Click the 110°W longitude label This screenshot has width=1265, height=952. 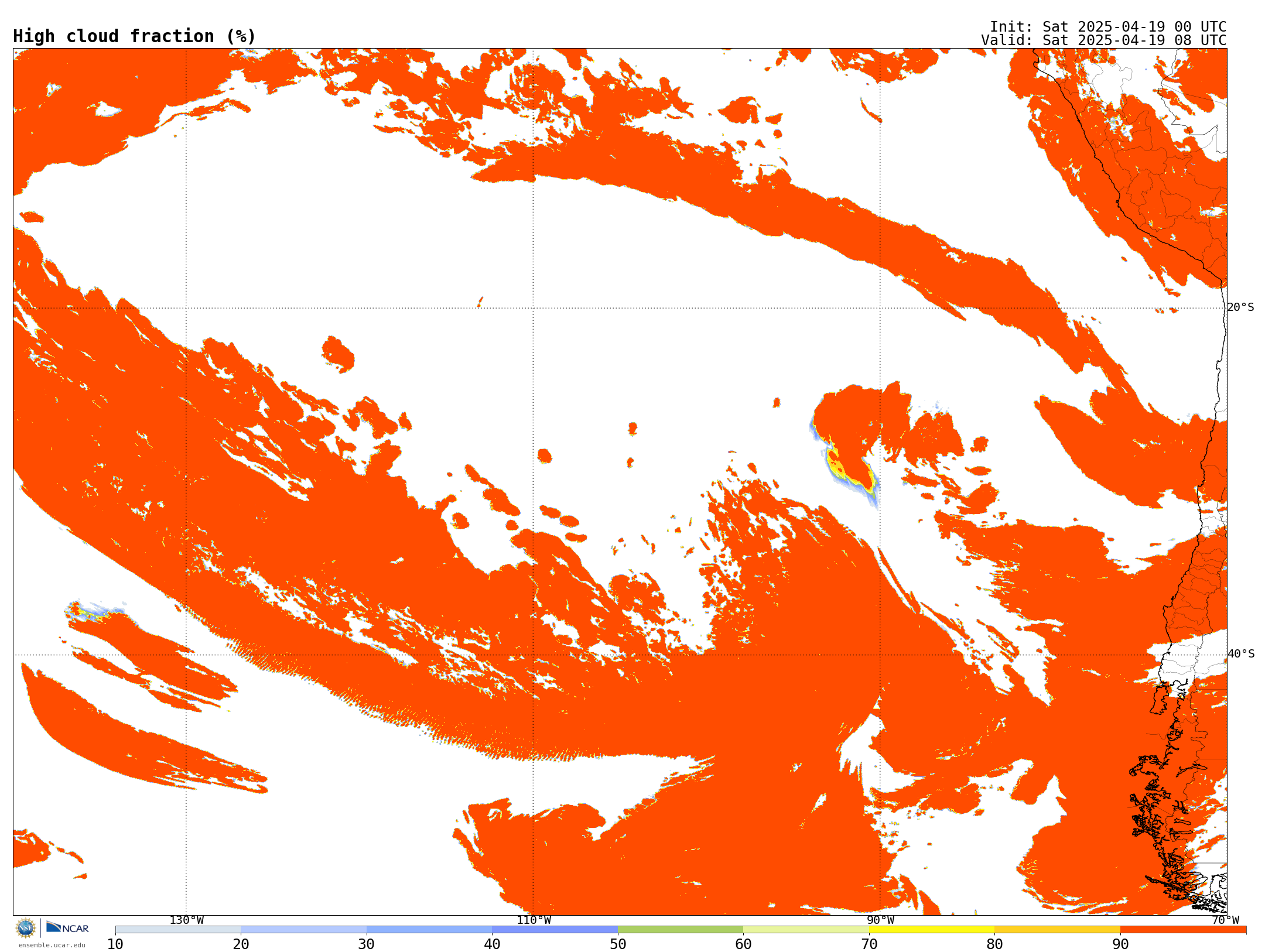(534, 920)
